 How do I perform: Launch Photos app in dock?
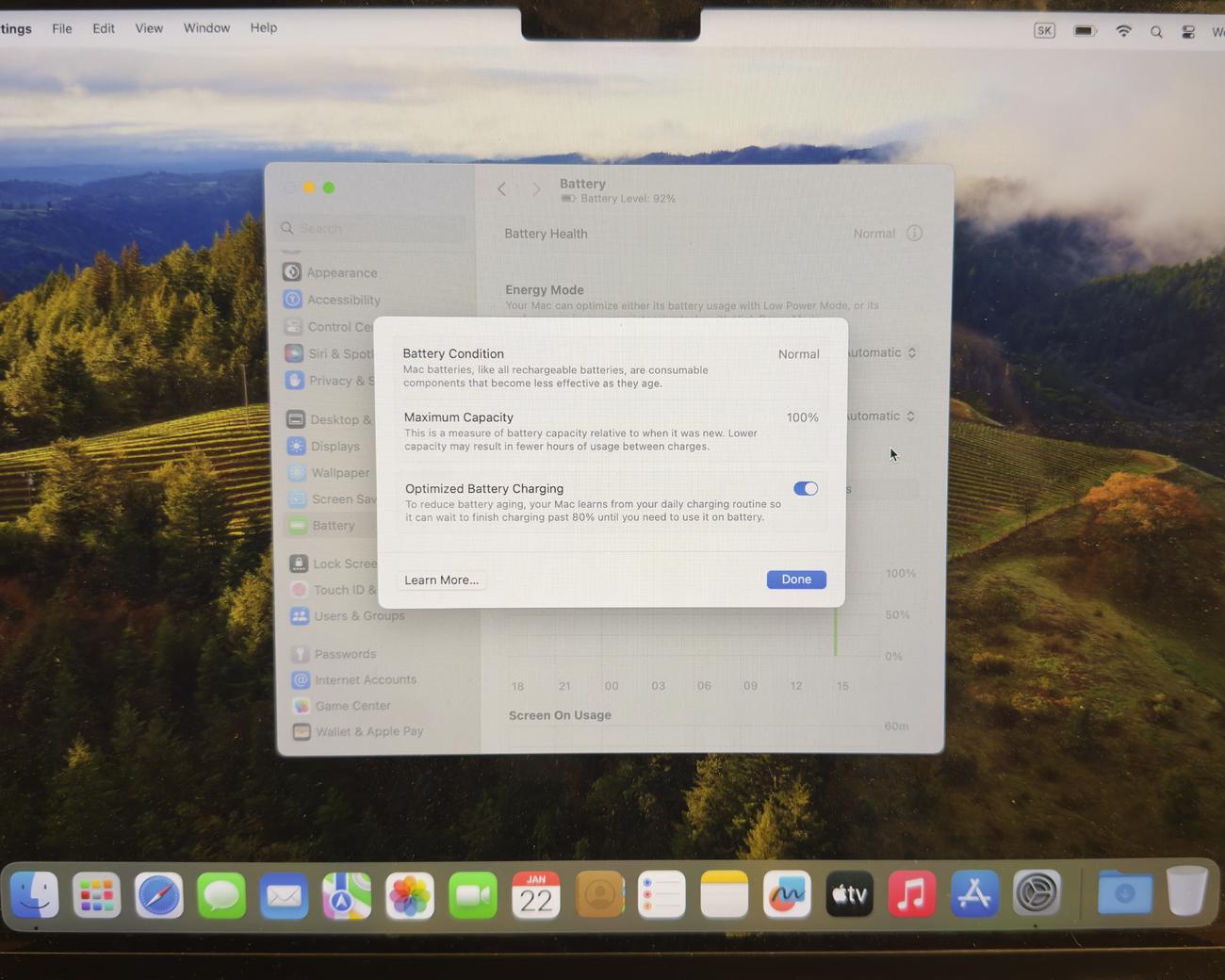[410, 895]
